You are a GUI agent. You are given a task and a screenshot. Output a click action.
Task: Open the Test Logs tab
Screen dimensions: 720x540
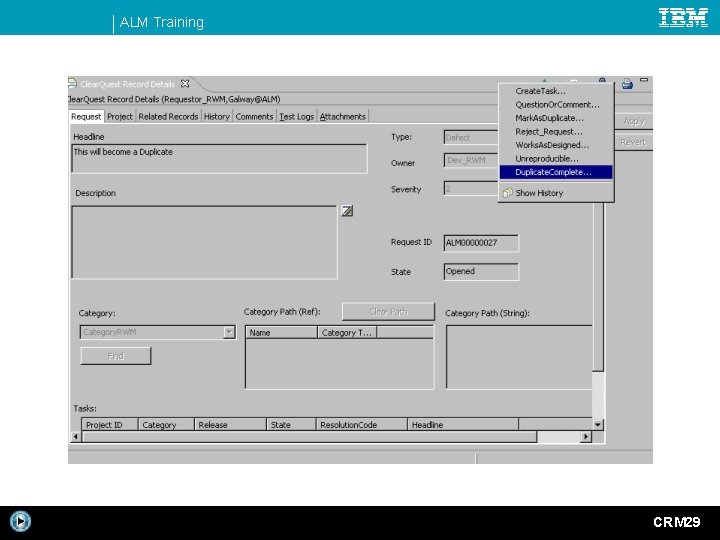[x=297, y=117]
